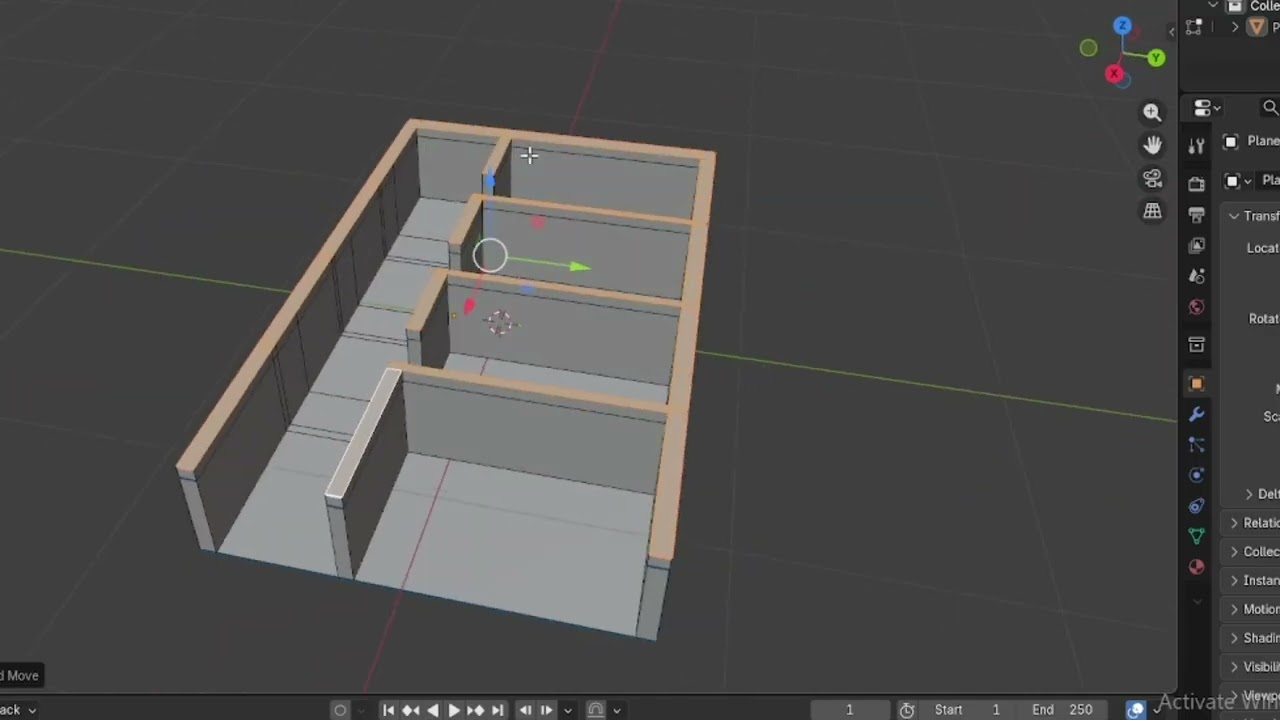
Task: Open the keyframe jump options dropdown
Action: [568, 710]
